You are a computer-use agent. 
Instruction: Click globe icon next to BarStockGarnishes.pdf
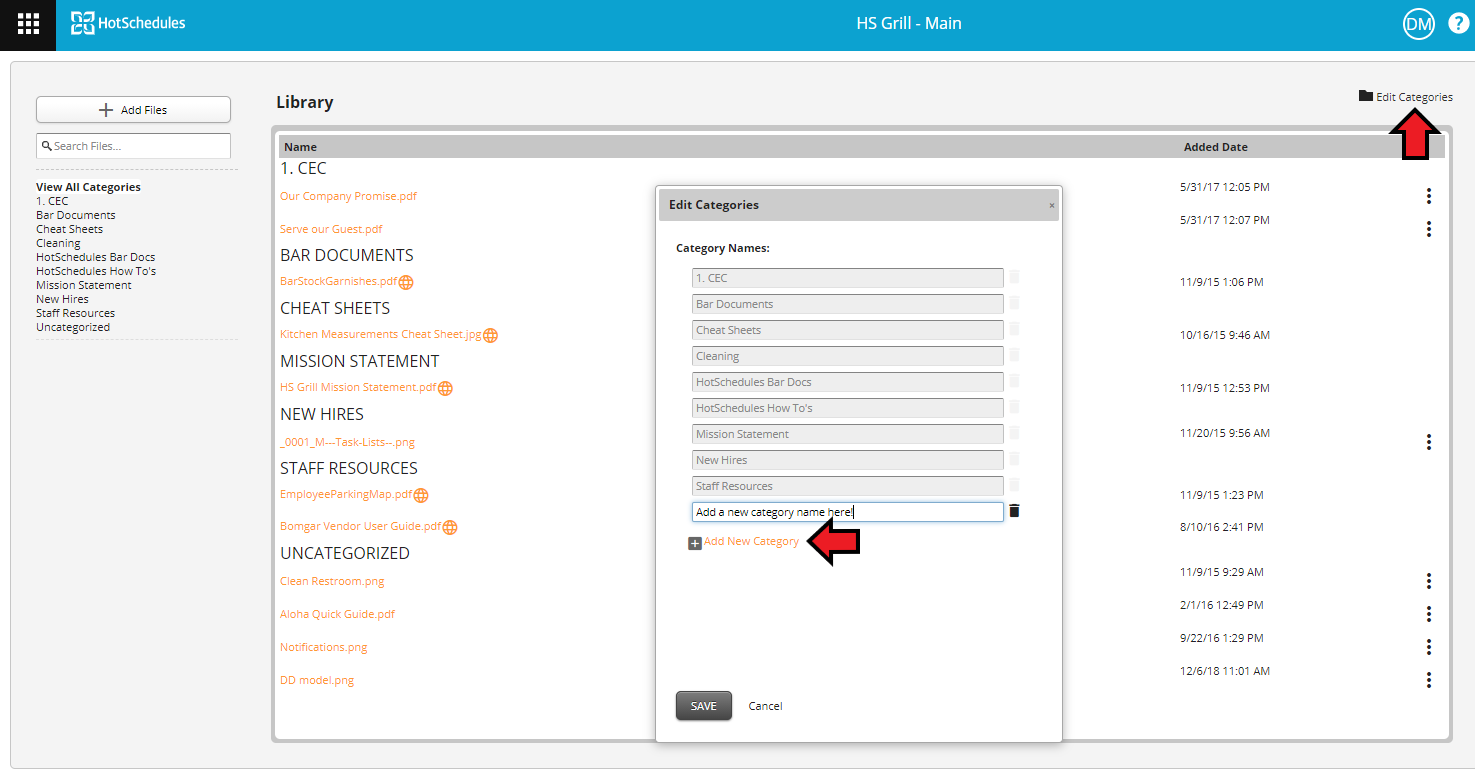click(x=406, y=282)
